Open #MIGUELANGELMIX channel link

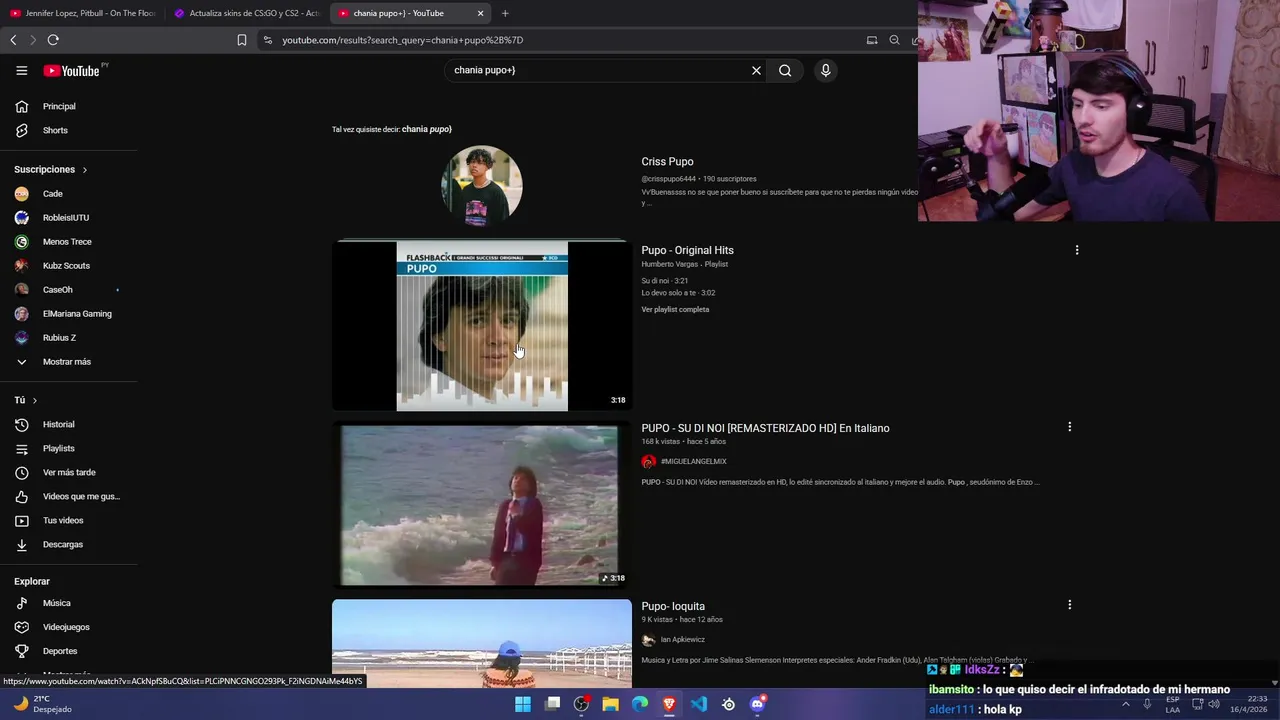(x=693, y=461)
